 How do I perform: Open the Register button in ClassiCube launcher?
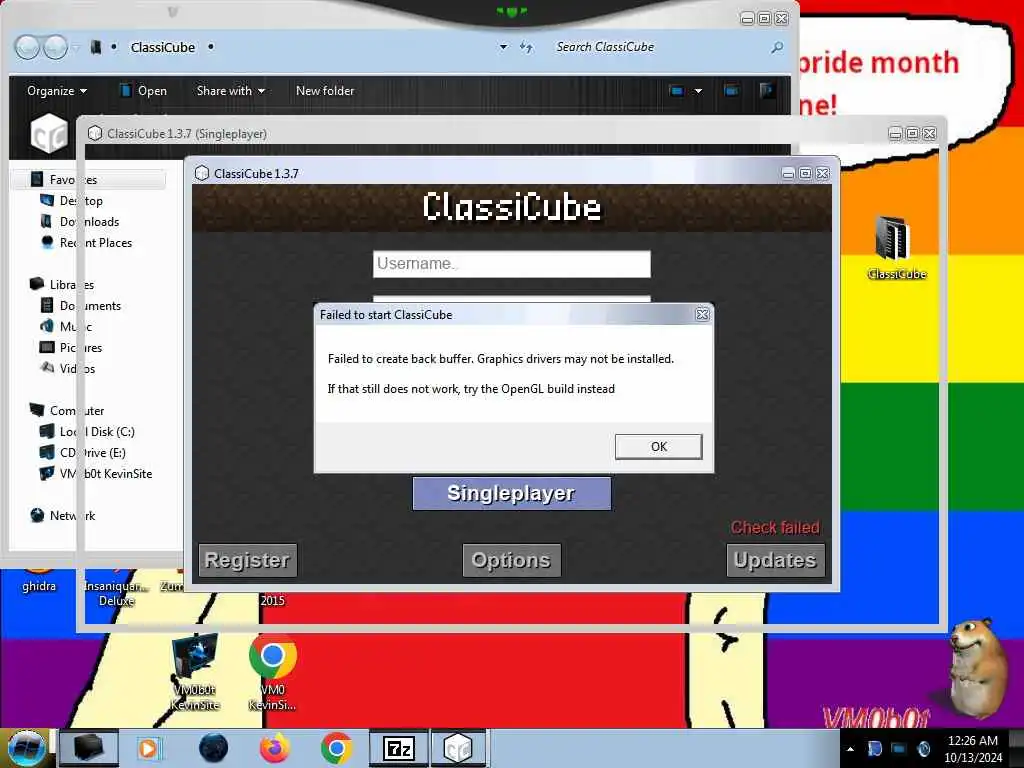(x=248, y=560)
